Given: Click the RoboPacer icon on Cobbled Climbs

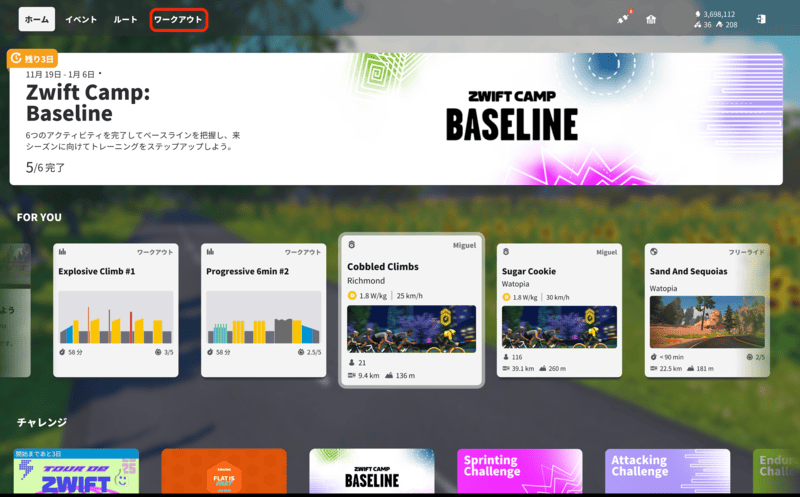Looking at the screenshot, I should 352,245.
